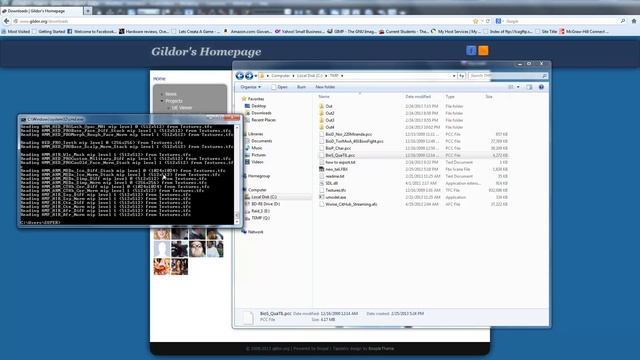The width and height of the screenshot is (640, 360).
Task: Select the how to export.txt file
Action: click(x=340, y=162)
